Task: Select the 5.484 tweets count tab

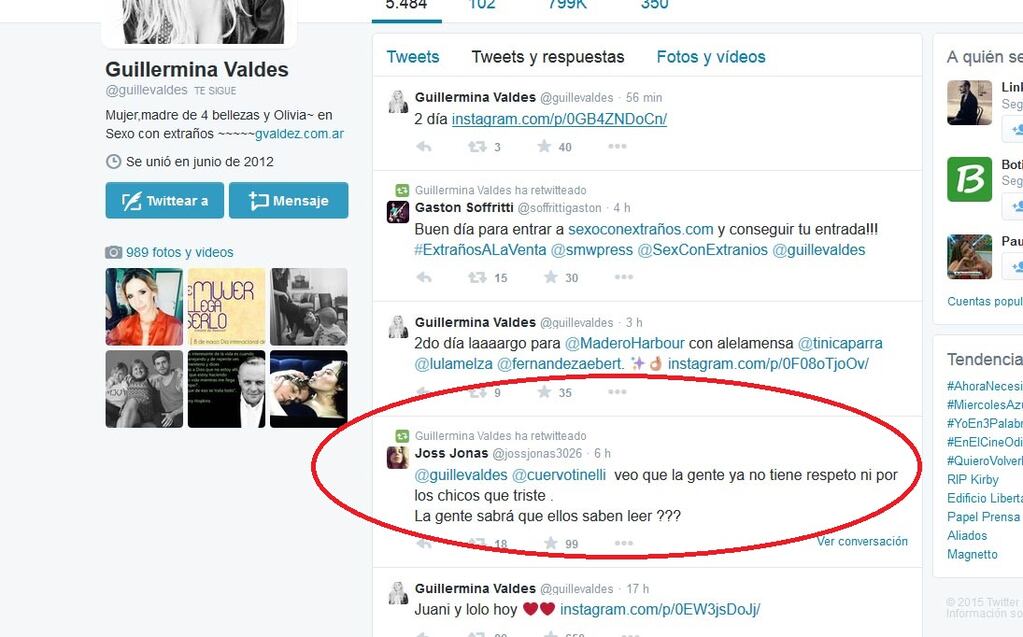Action: coord(406,5)
